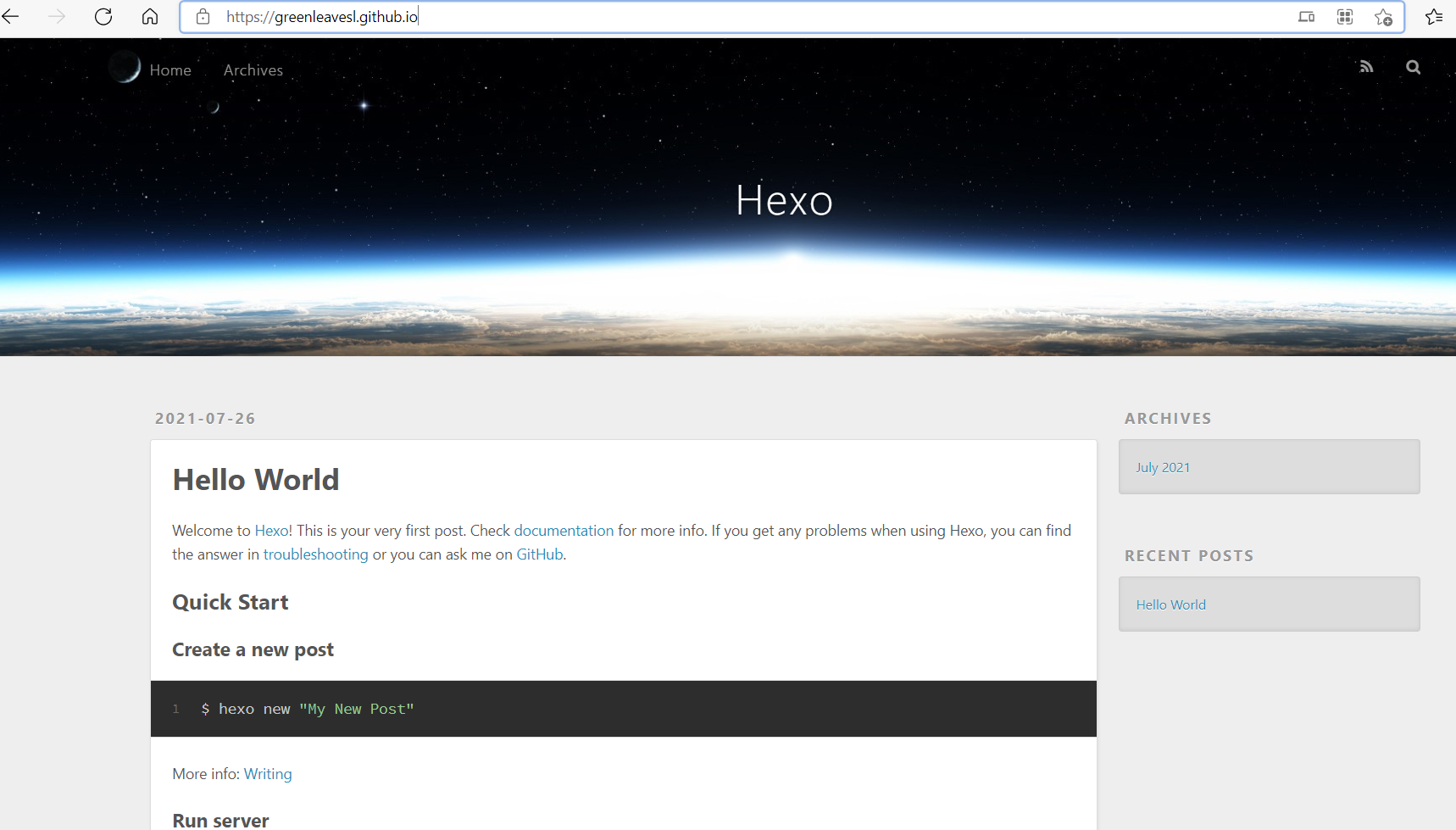Open the immersive reader icon in address bar
Viewport: 1456px width, 830px height.
click(1307, 16)
